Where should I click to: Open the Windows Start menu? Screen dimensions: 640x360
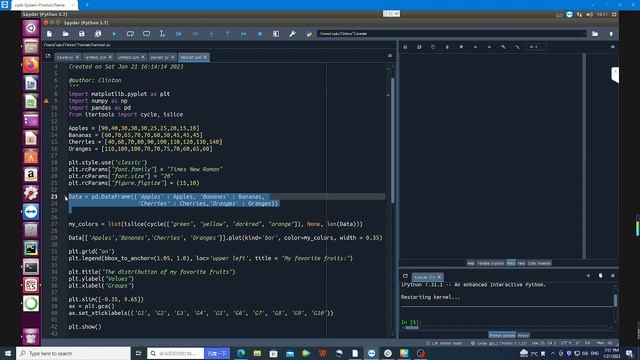(x=8, y=353)
